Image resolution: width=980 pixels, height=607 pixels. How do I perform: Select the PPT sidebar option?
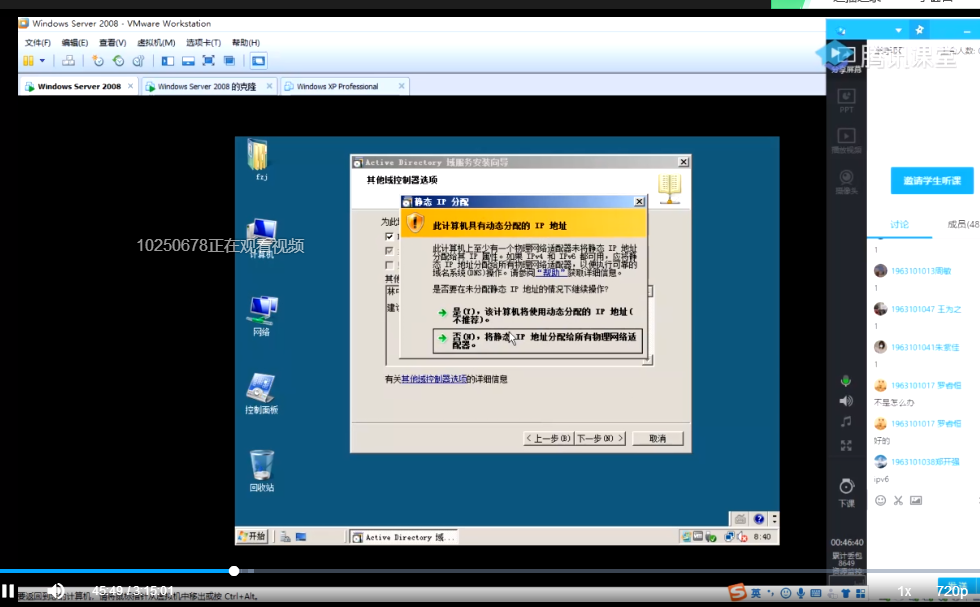(x=846, y=101)
